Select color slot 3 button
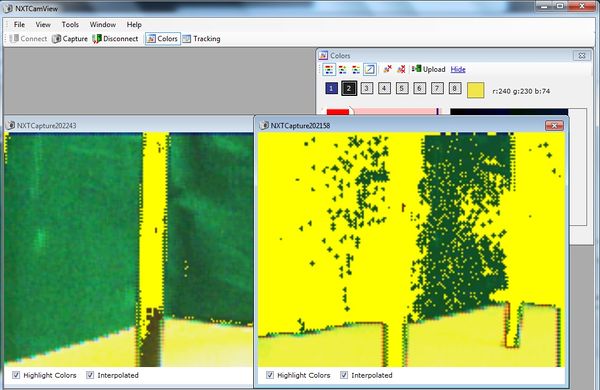 [x=366, y=88]
